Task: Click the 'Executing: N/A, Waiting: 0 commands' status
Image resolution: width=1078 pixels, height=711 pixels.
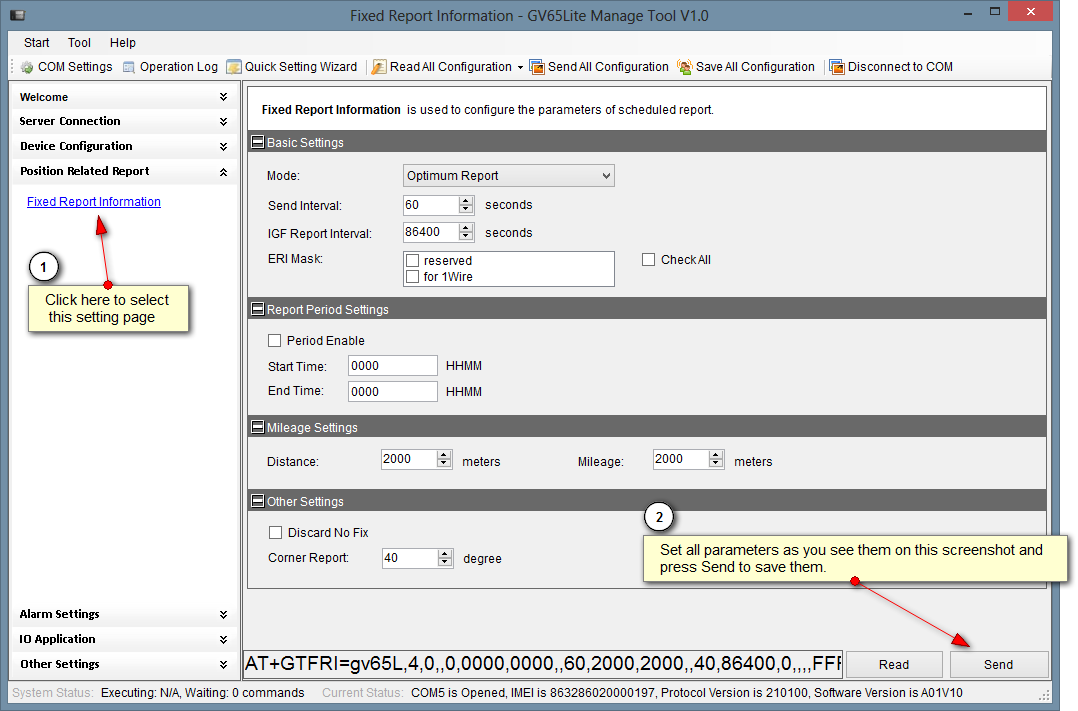Action: (203, 693)
